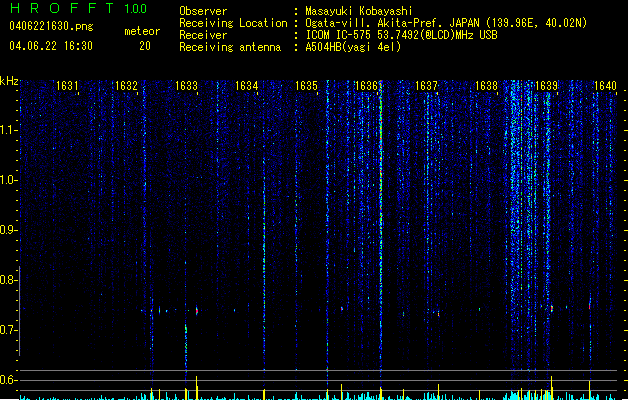Click the Receiving Location label
This screenshot has width=629, height=400.
point(233,23)
